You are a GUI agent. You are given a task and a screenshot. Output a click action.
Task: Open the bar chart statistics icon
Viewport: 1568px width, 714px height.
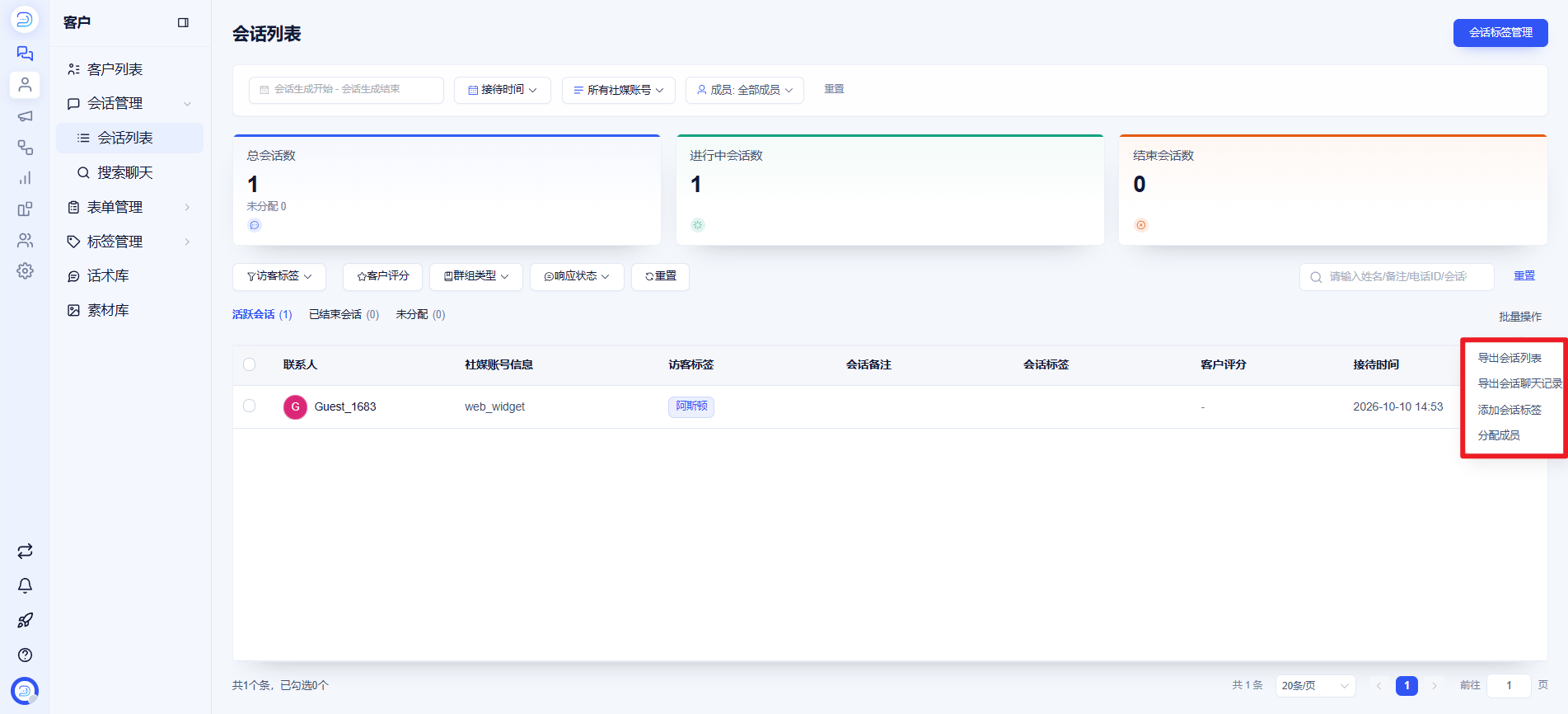pos(25,178)
